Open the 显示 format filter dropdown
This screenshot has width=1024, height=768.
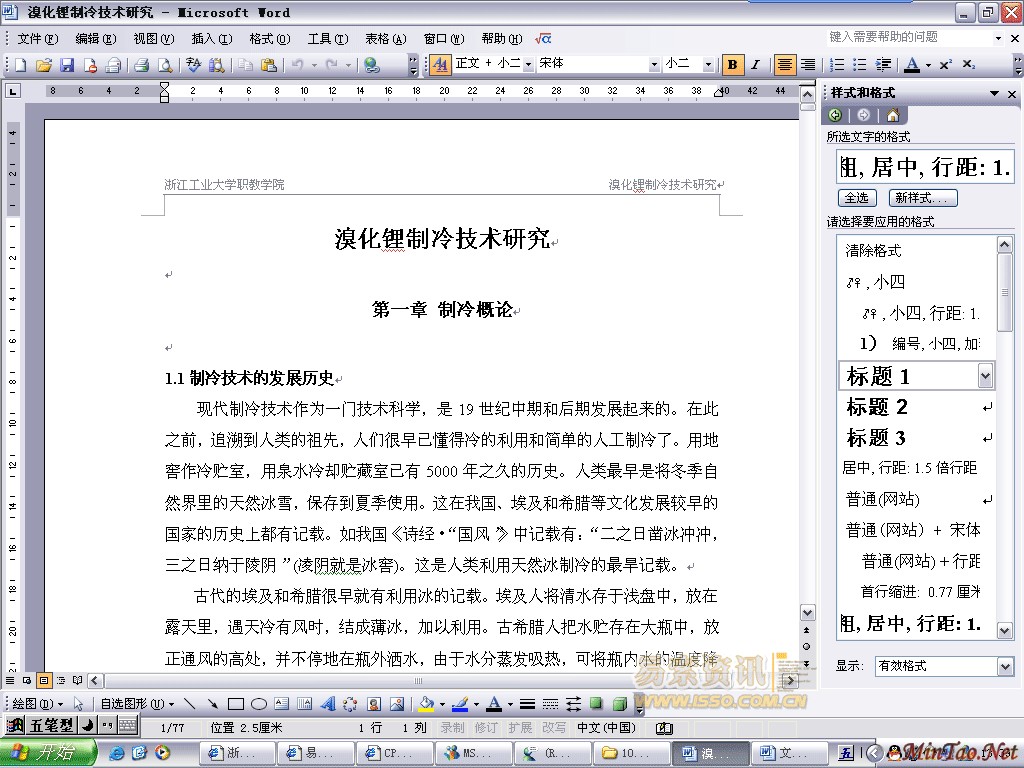tap(1005, 666)
